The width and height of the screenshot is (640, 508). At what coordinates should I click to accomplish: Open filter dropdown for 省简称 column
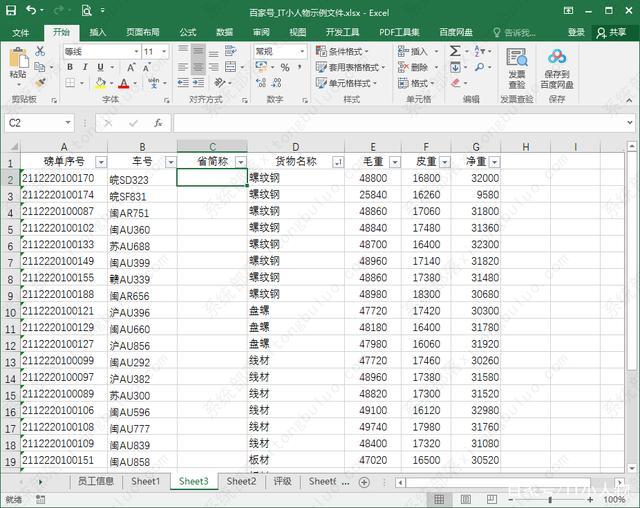click(x=241, y=162)
